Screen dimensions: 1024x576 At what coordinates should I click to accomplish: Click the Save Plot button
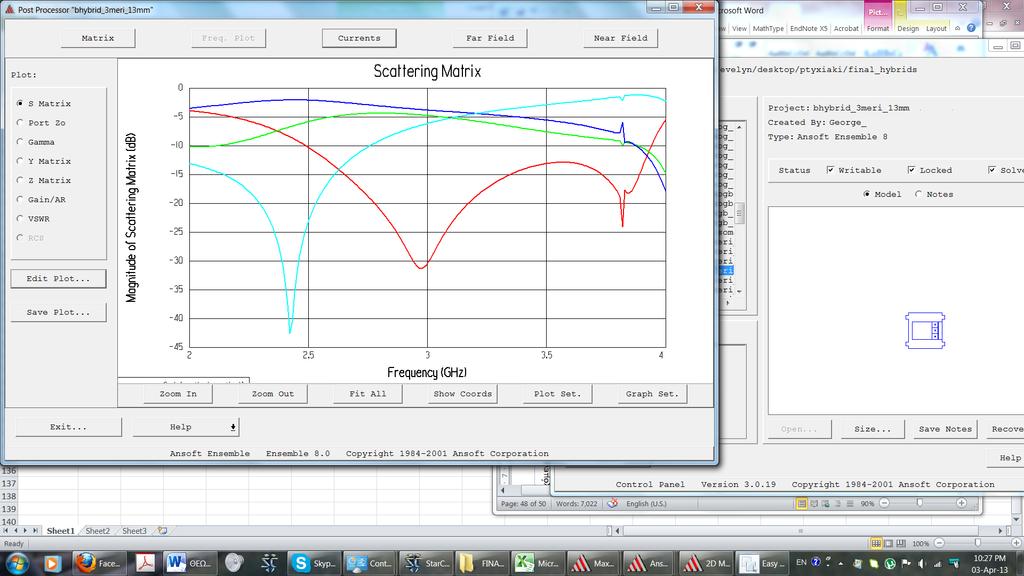pos(58,312)
